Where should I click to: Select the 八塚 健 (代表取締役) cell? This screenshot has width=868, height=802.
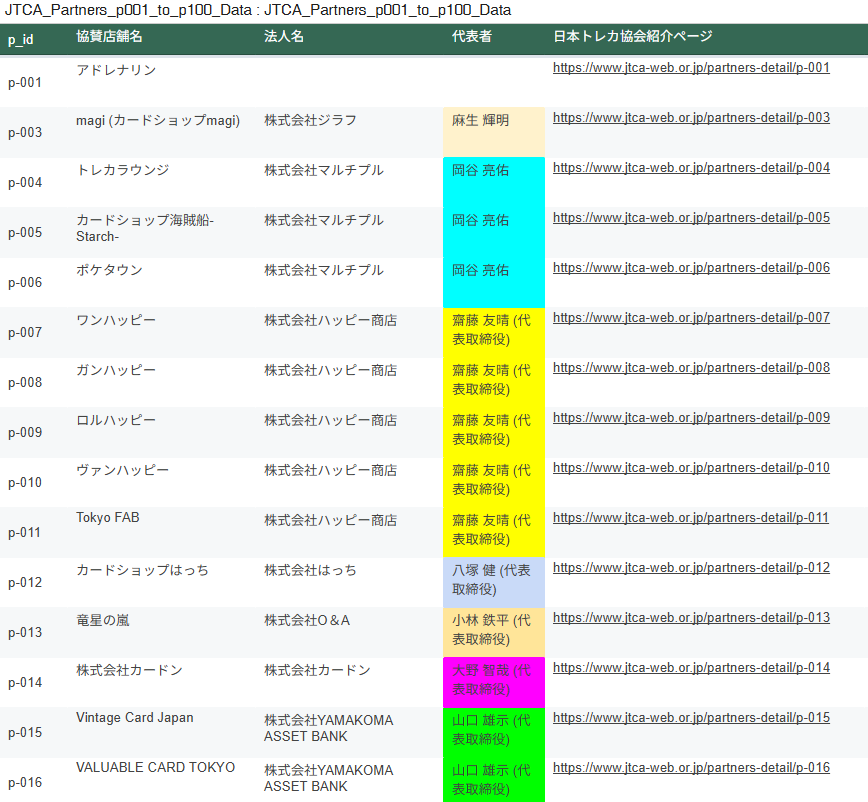pos(494,582)
